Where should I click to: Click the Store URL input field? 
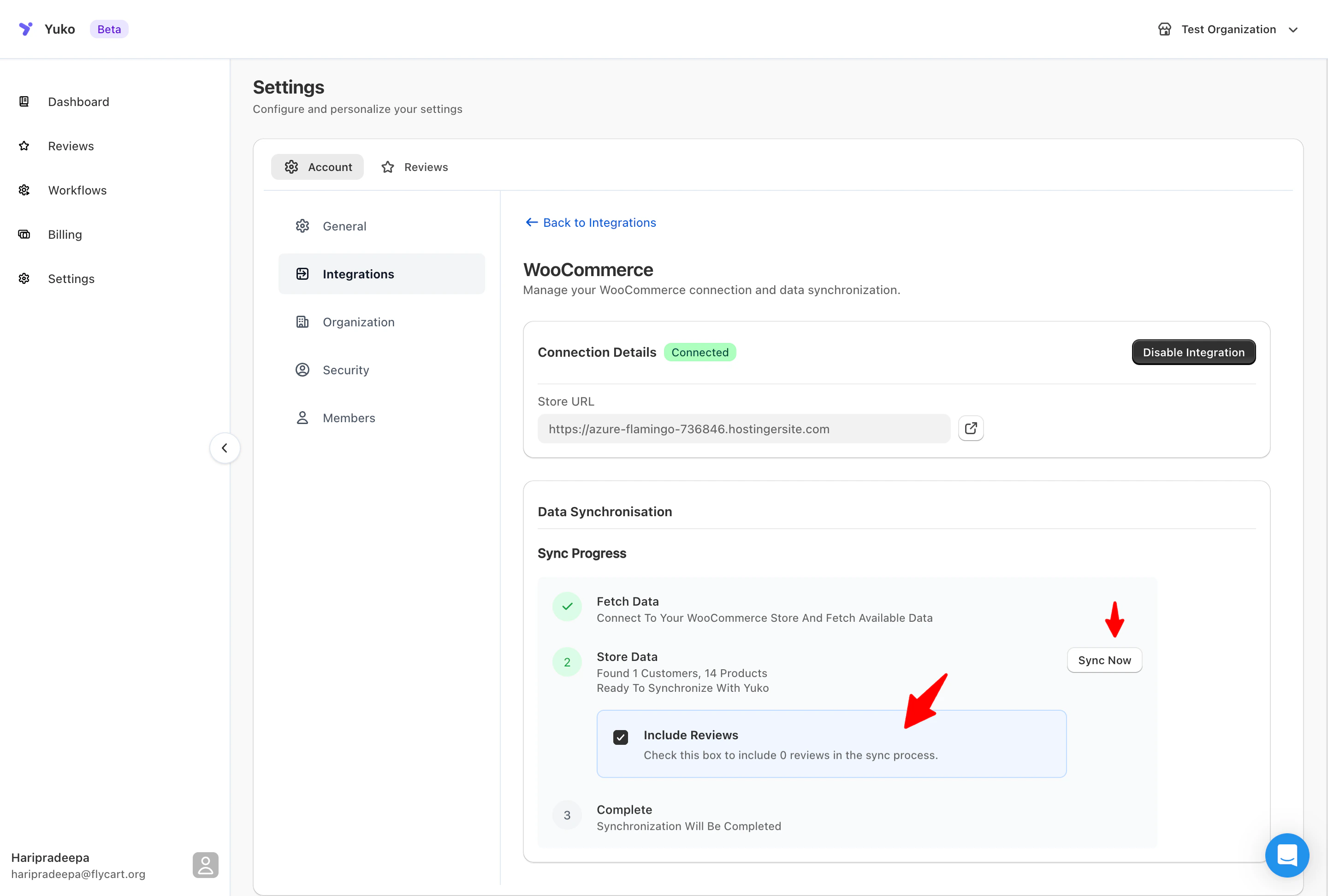click(743, 429)
